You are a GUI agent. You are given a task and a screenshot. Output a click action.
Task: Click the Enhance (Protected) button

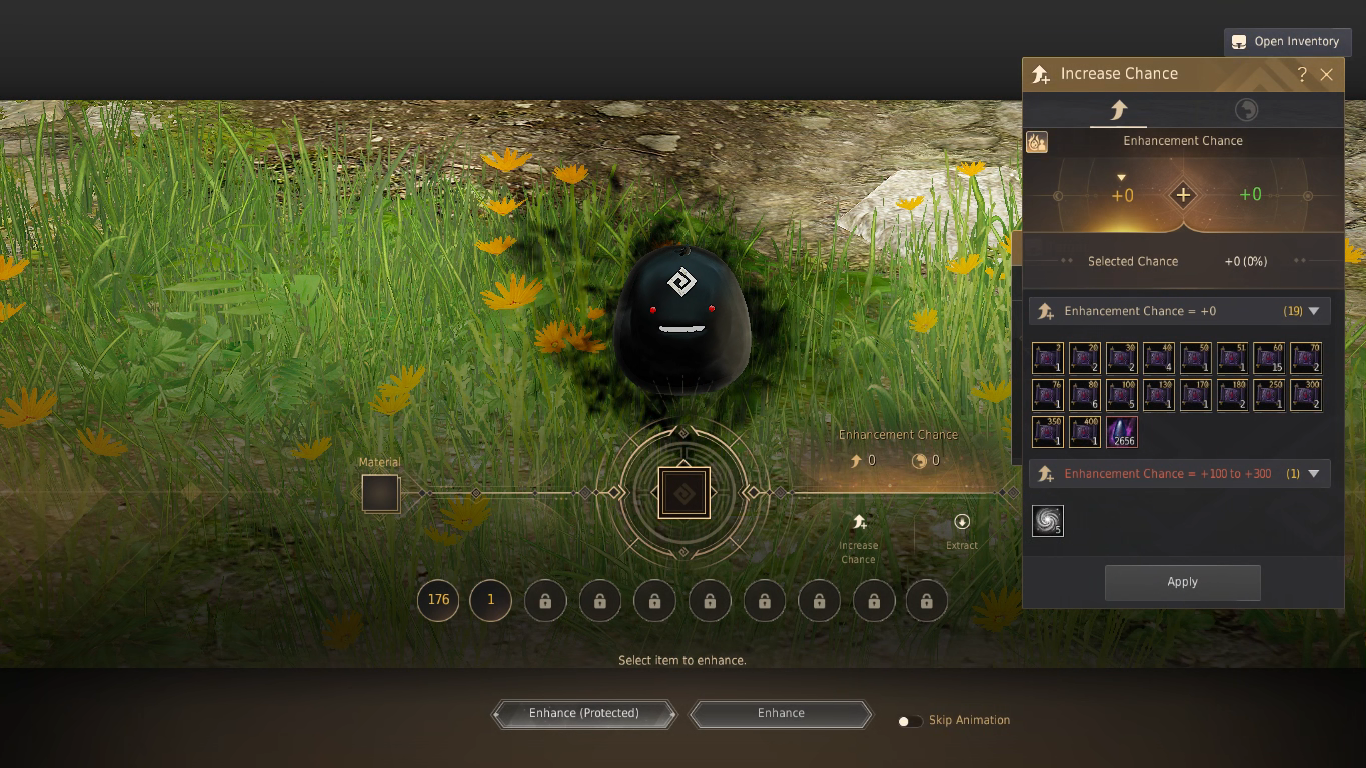(584, 713)
